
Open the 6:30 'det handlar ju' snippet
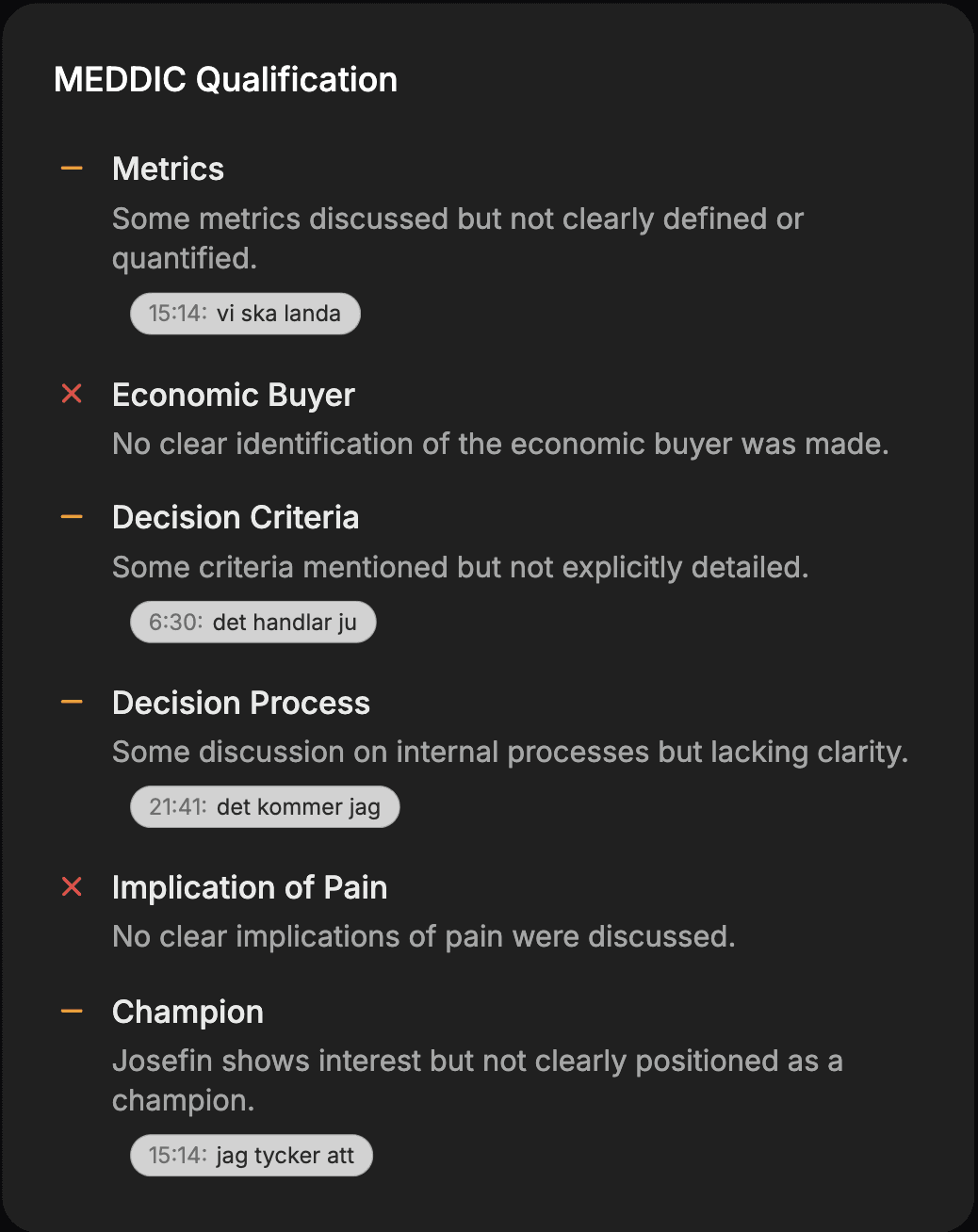(x=253, y=622)
